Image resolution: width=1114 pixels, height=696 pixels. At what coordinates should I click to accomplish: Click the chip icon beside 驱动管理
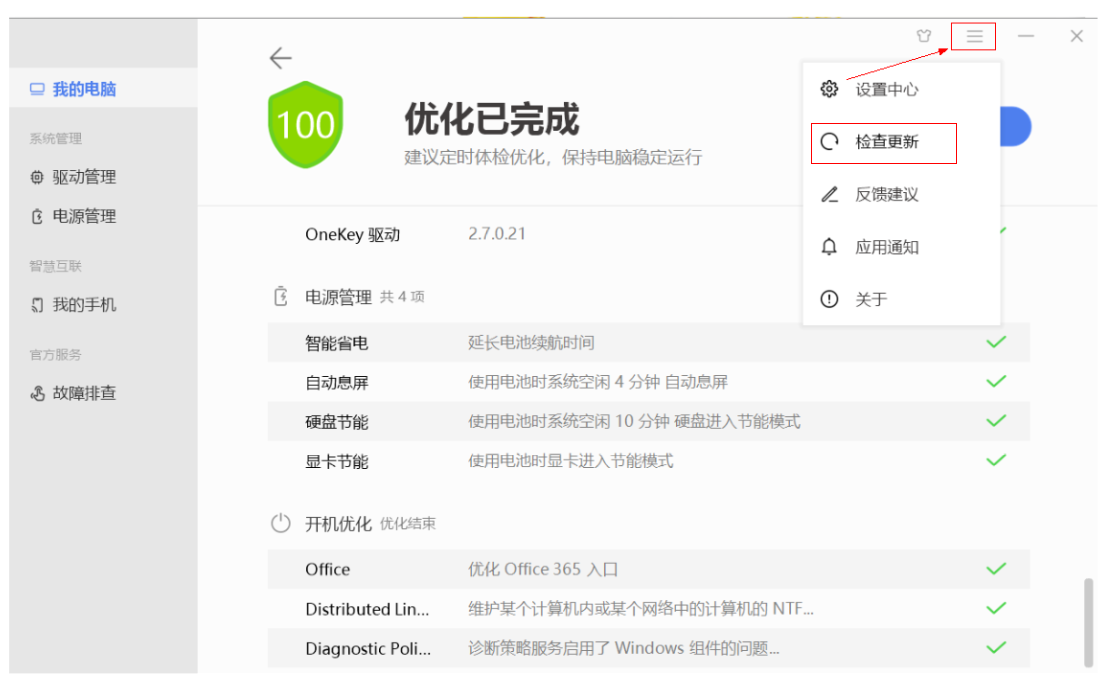tap(37, 177)
